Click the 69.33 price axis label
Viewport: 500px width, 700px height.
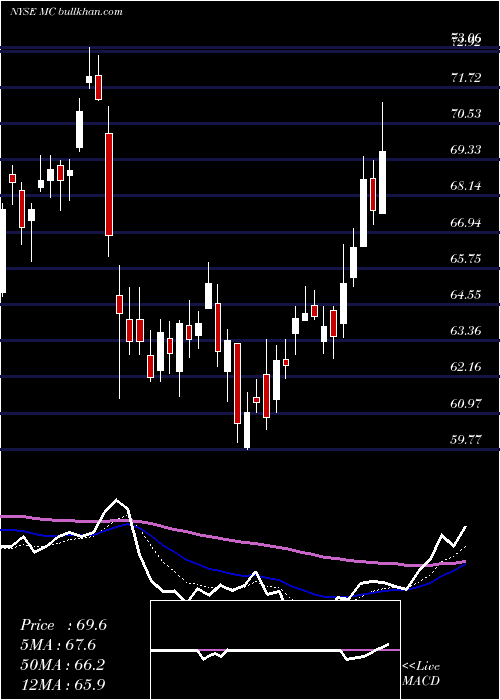tap(466, 150)
